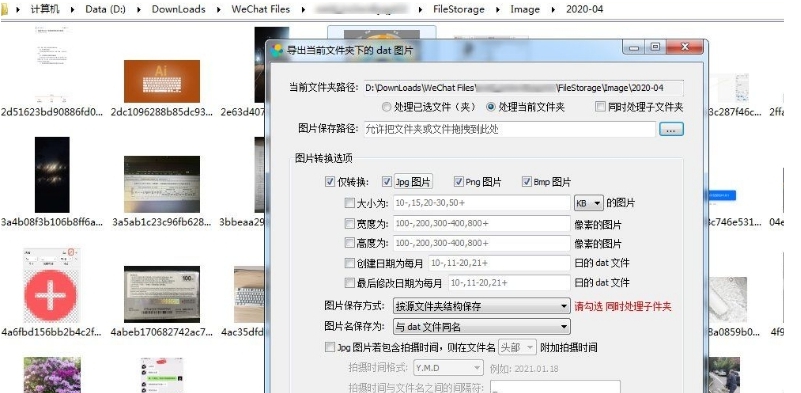Go to 计算机 in address bar

coord(44,9)
